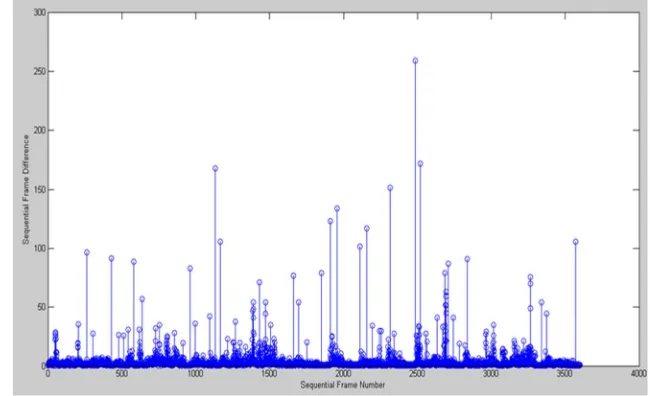Select the first tall peak marker near value 97
The width and height of the screenshot is (650, 396).
[x=87, y=253]
